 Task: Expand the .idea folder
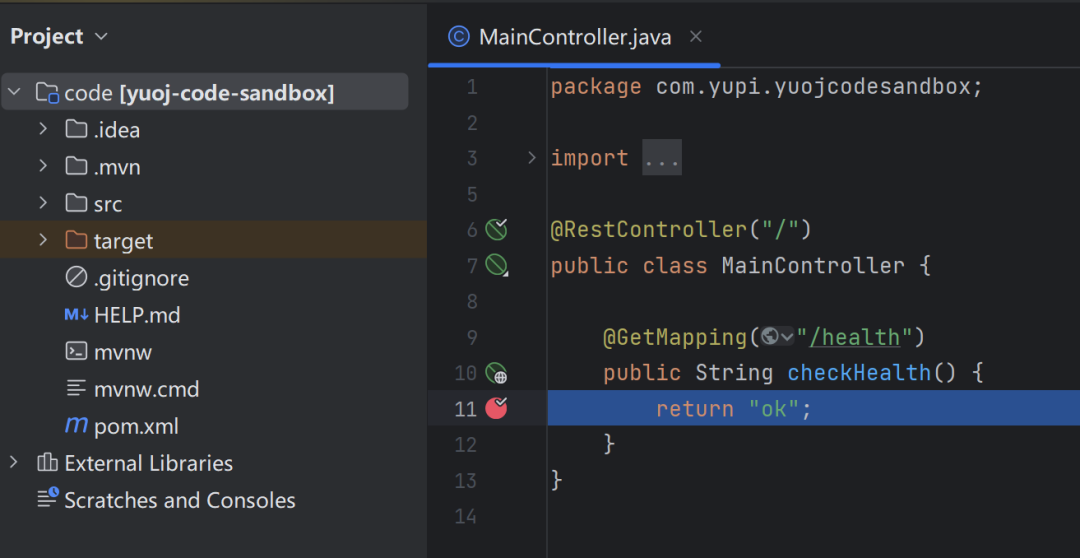click(43, 129)
